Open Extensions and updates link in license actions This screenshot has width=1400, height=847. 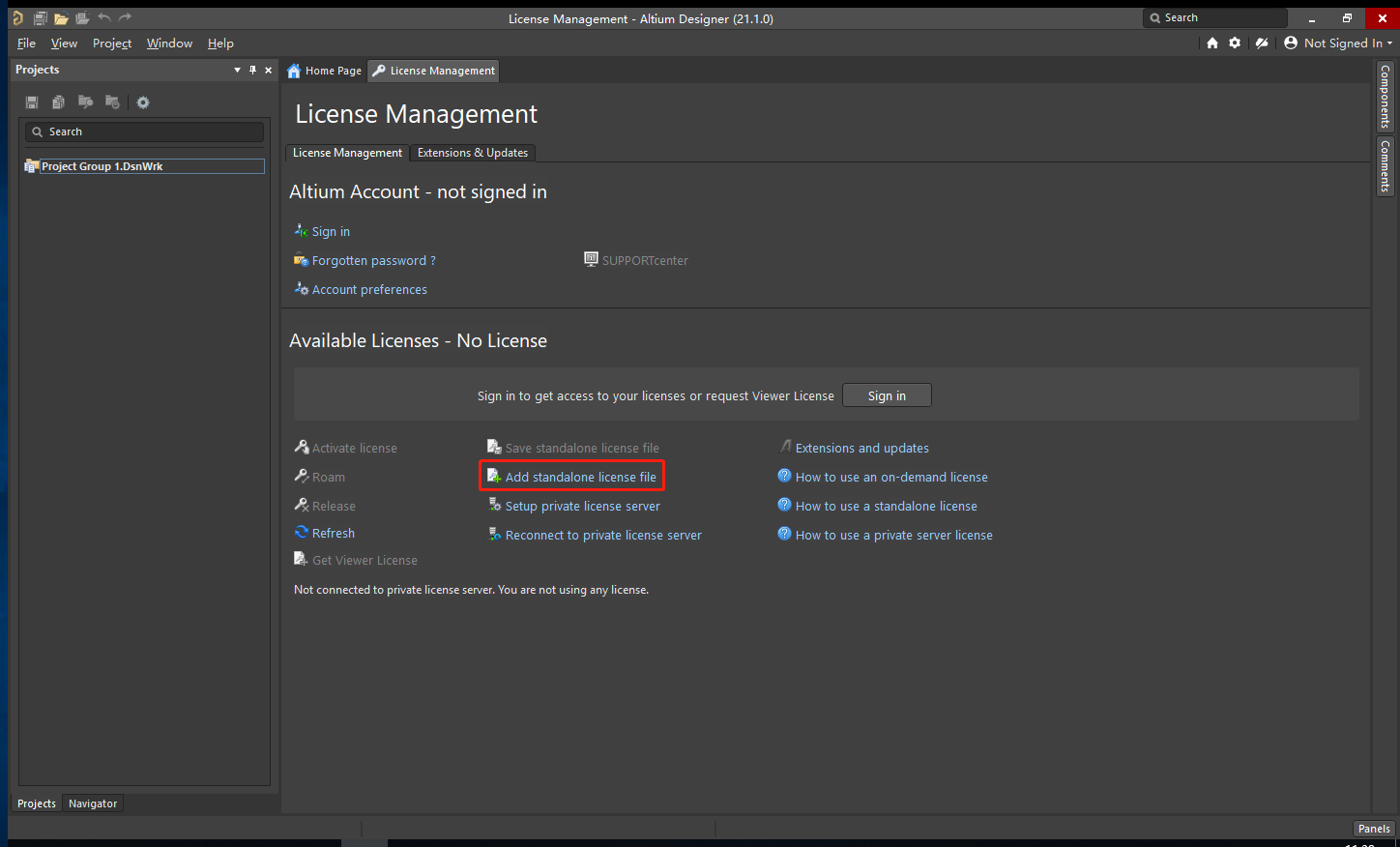[x=854, y=448]
